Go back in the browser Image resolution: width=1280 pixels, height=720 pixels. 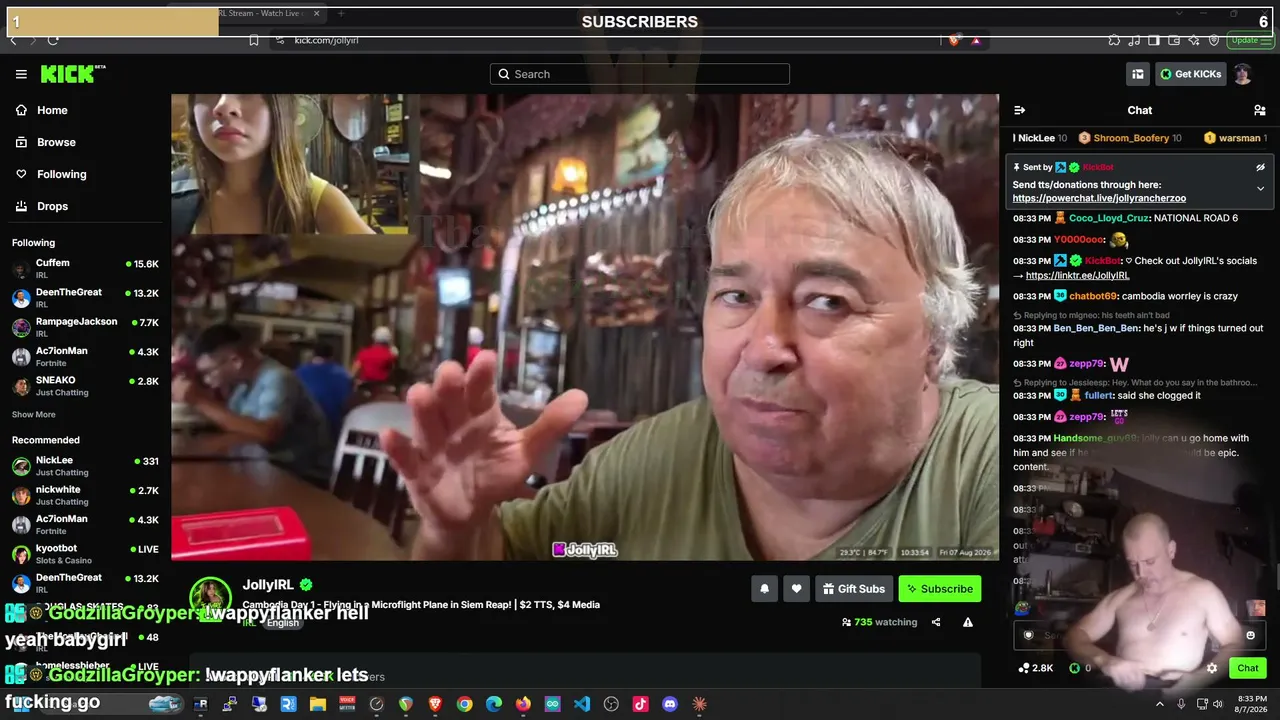tap(13, 40)
